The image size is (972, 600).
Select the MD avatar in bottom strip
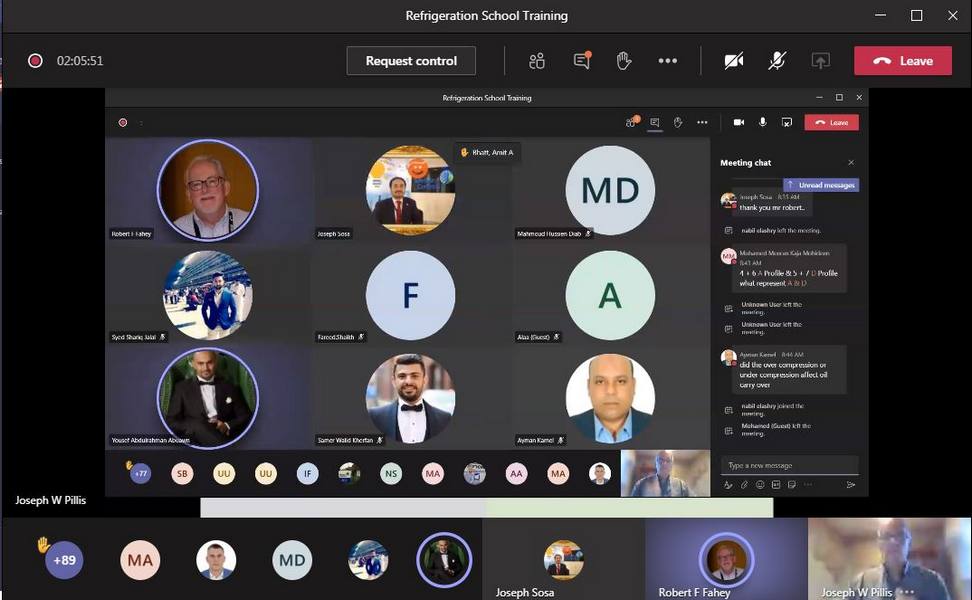[292, 560]
